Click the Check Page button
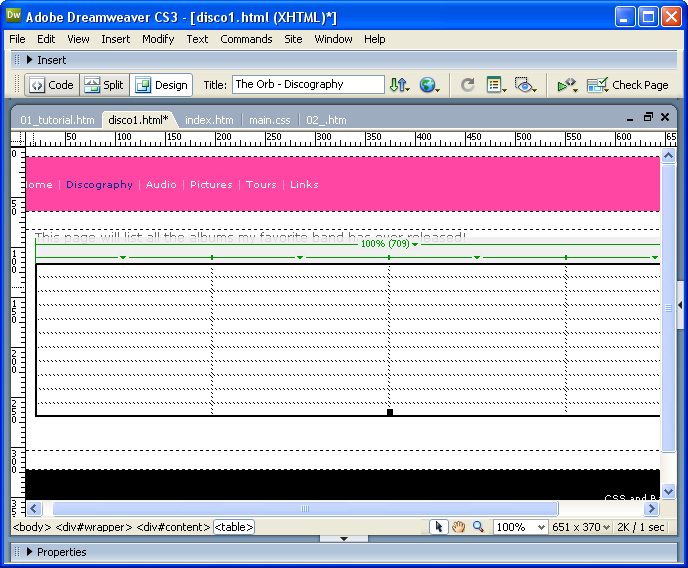The width and height of the screenshot is (688, 568). 628,85
